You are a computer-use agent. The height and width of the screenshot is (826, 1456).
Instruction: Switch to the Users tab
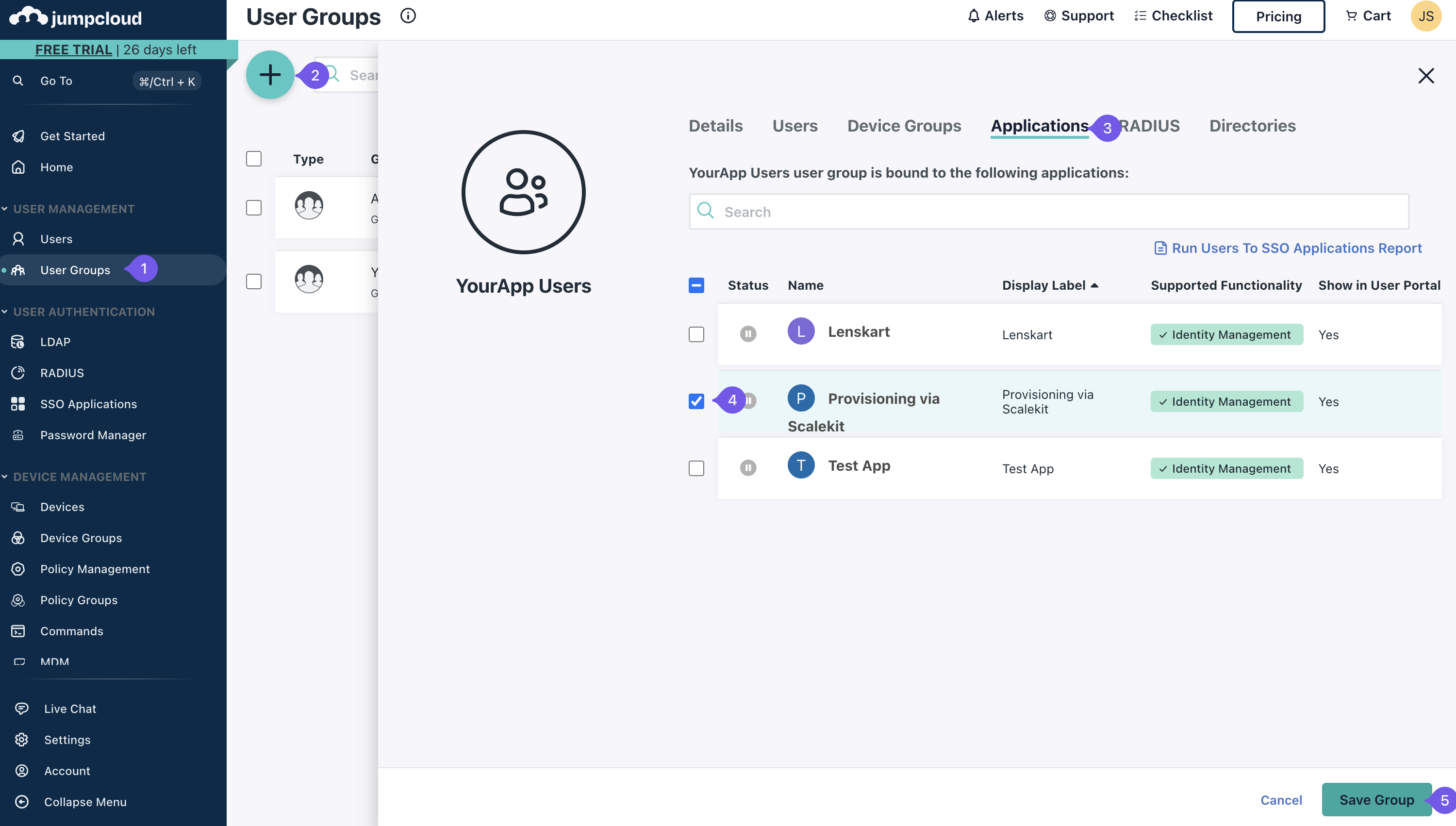[x=795, y=125]
